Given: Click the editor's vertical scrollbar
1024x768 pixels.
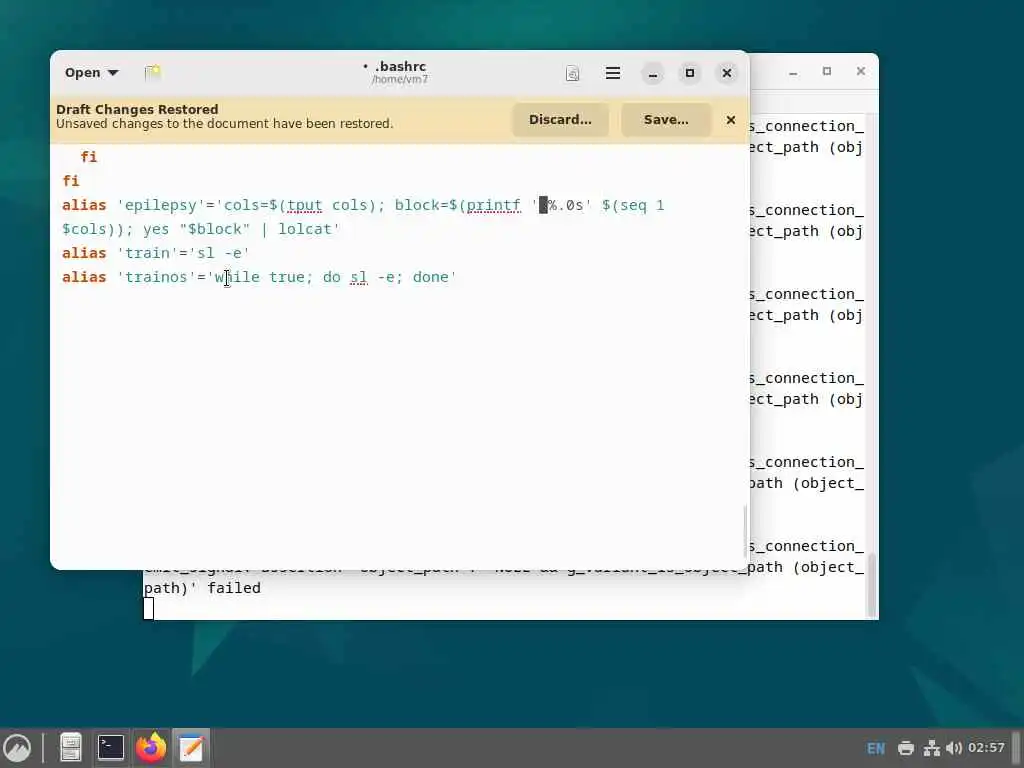Looking at the screenshot, I should (x=744, y=530).
